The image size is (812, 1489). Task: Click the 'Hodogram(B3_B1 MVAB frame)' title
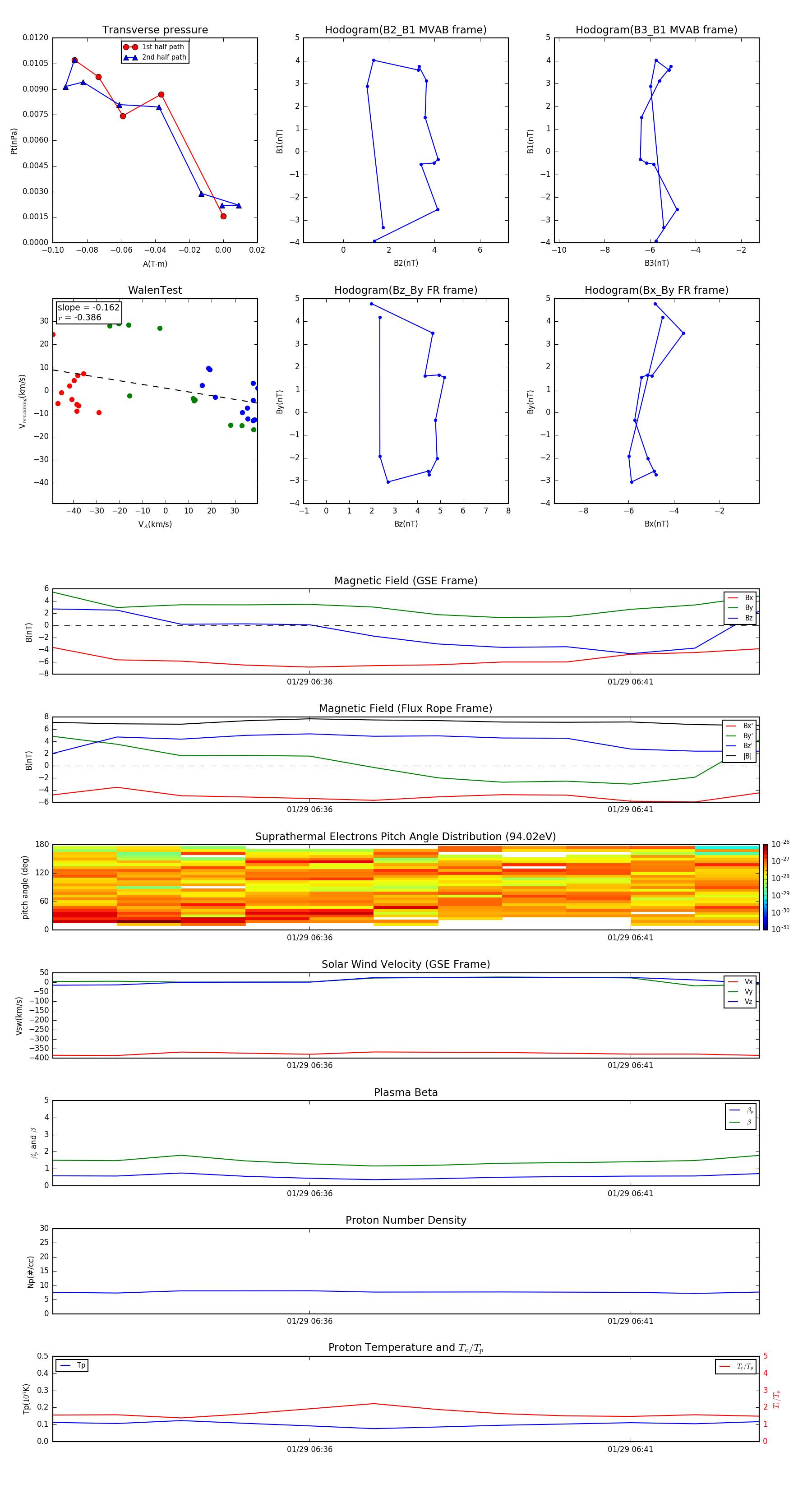656,29
